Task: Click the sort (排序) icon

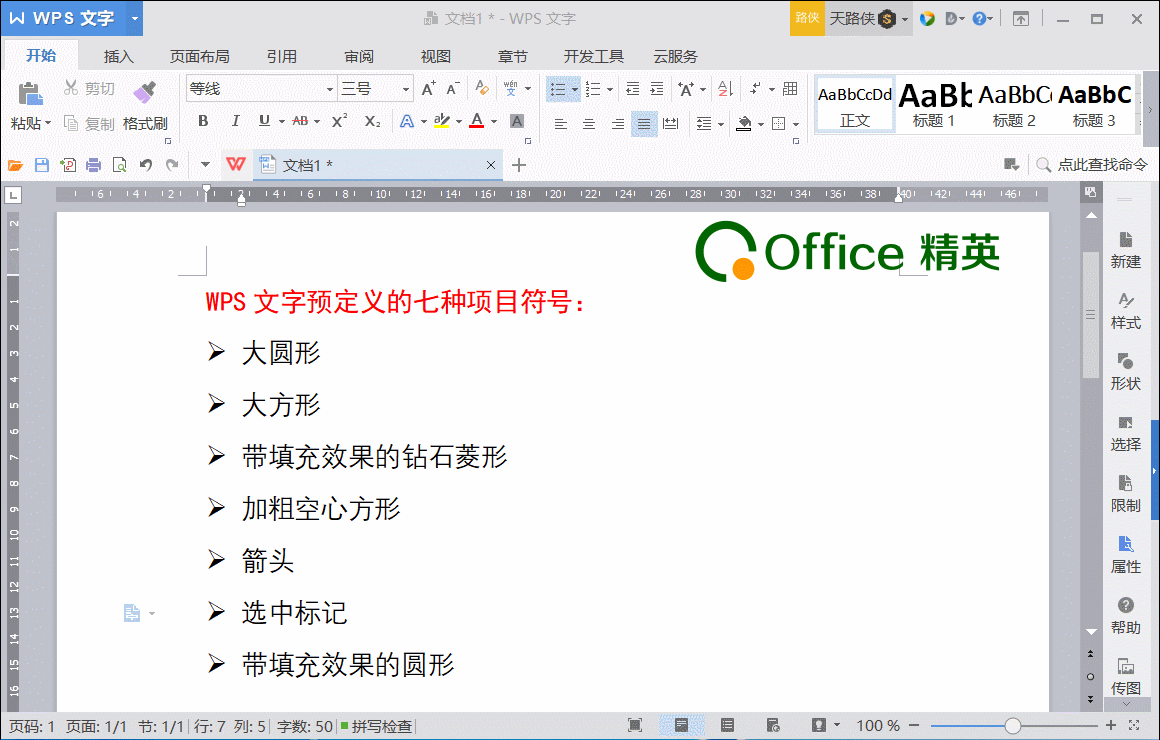Action: (x=724, y=88)
